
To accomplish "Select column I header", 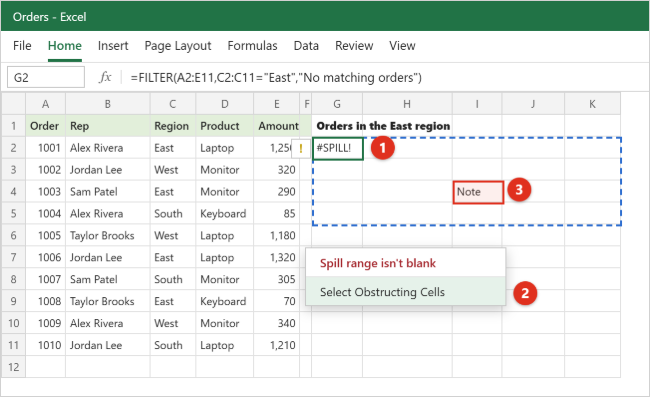I will point(477,104).
